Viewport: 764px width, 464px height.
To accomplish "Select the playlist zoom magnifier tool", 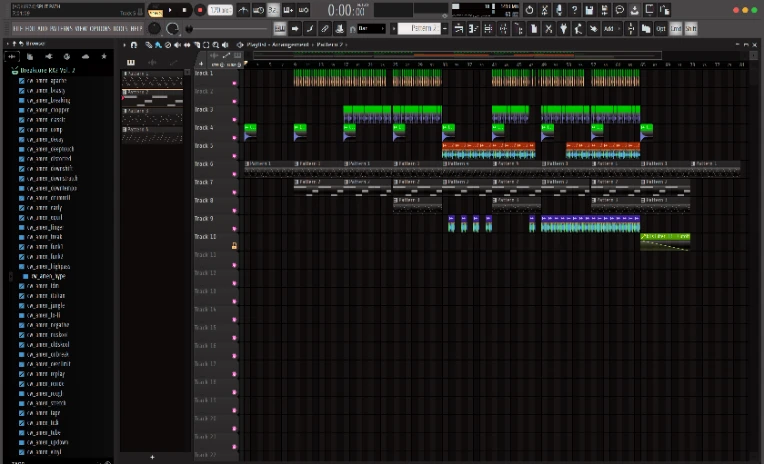I will [215, 45].
